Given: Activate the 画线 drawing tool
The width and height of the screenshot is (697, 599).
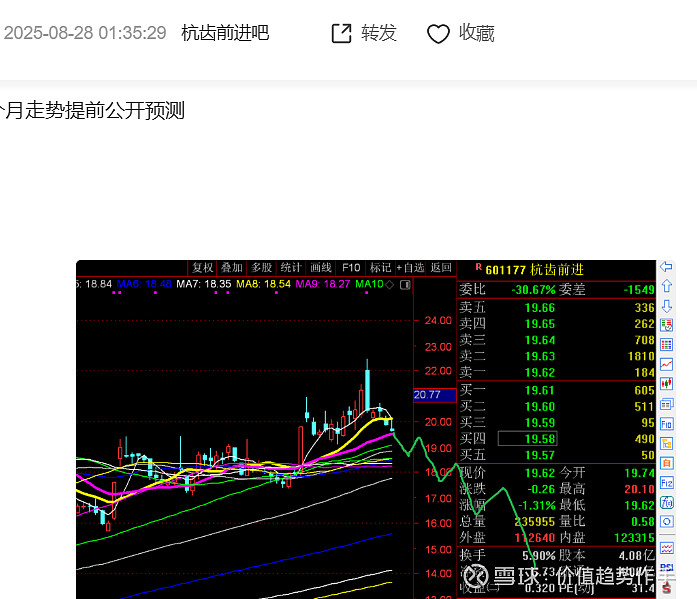Looking at the screenshot, I should [321, 268].
